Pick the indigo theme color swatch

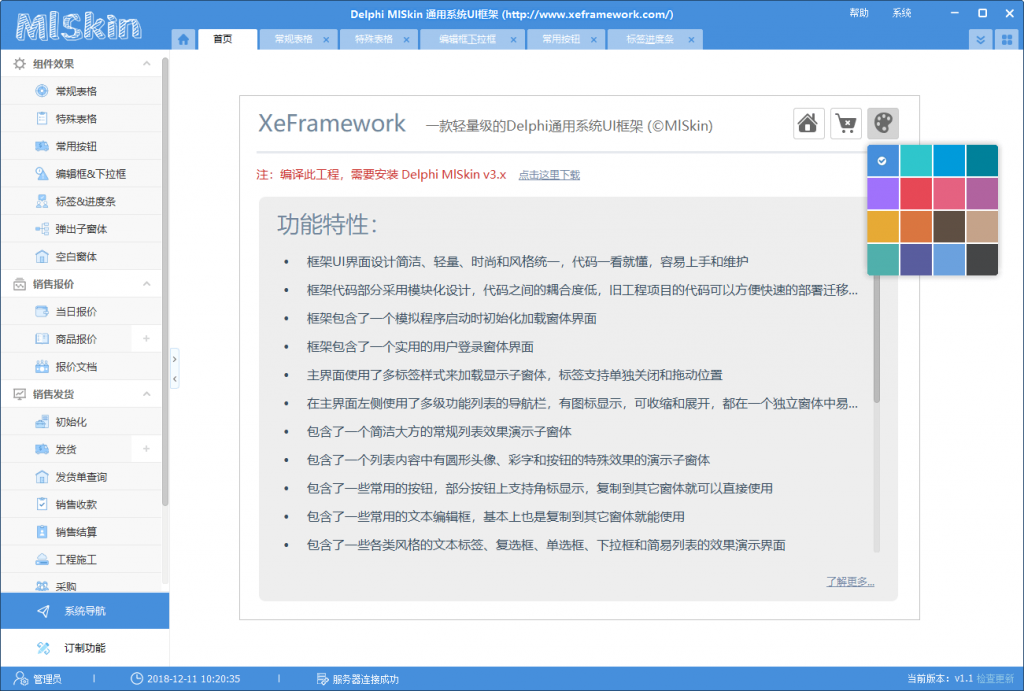point(916,259)
